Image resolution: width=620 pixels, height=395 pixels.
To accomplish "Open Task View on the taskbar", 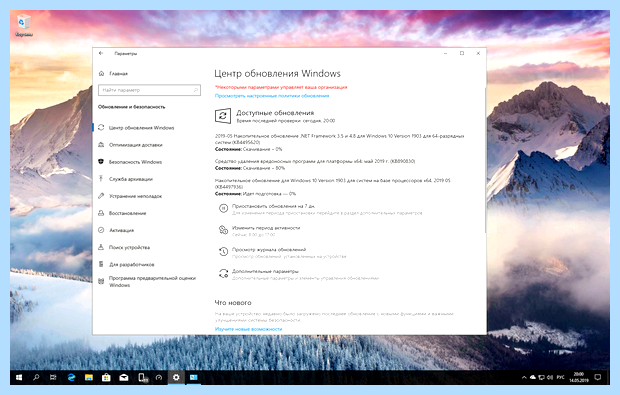I will point(53,377).
